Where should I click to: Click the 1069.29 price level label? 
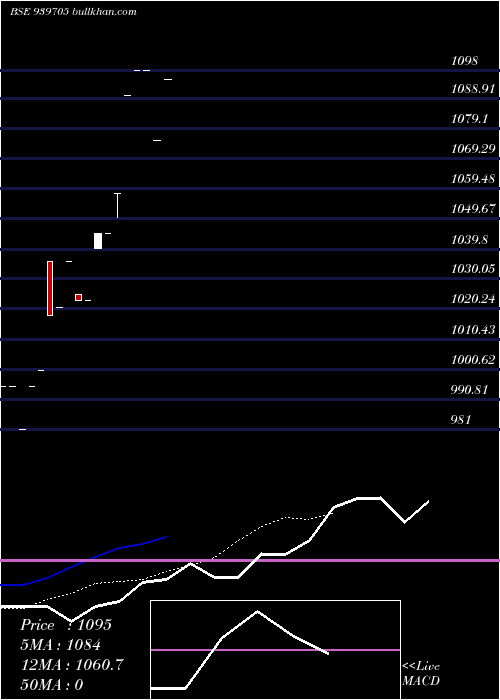point(473,149)
